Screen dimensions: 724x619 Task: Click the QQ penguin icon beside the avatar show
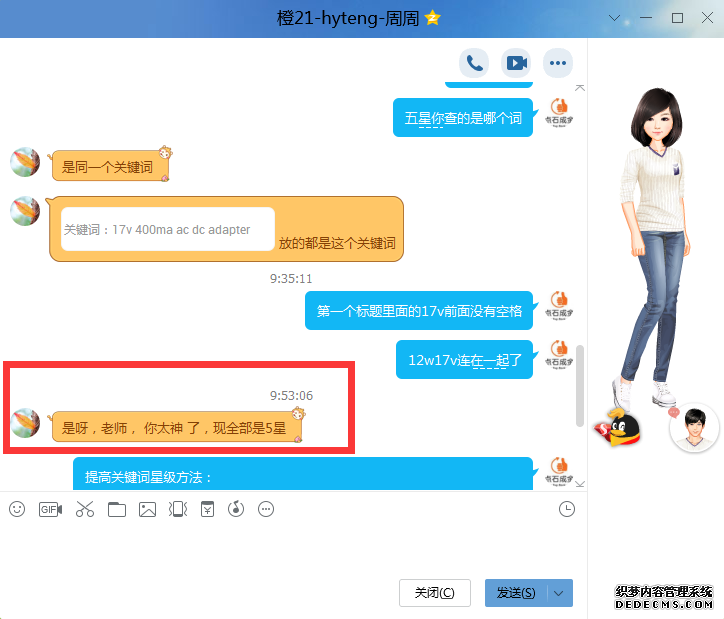click(x=618, y=428)
